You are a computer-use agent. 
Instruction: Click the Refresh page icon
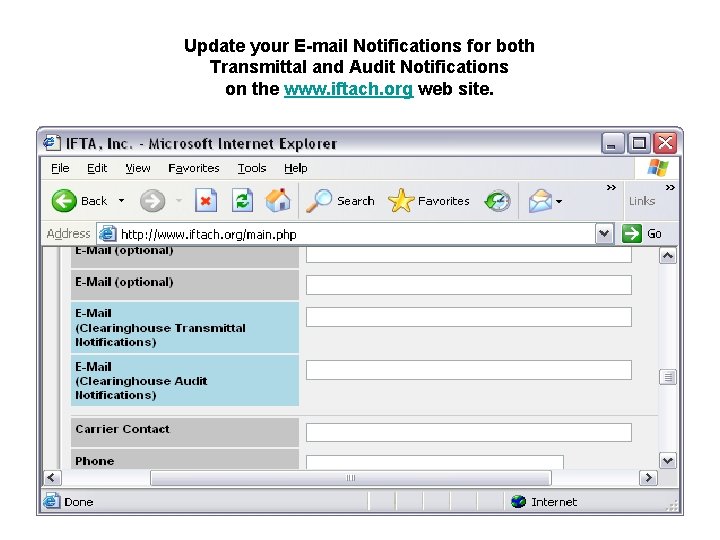coord(242,201)
